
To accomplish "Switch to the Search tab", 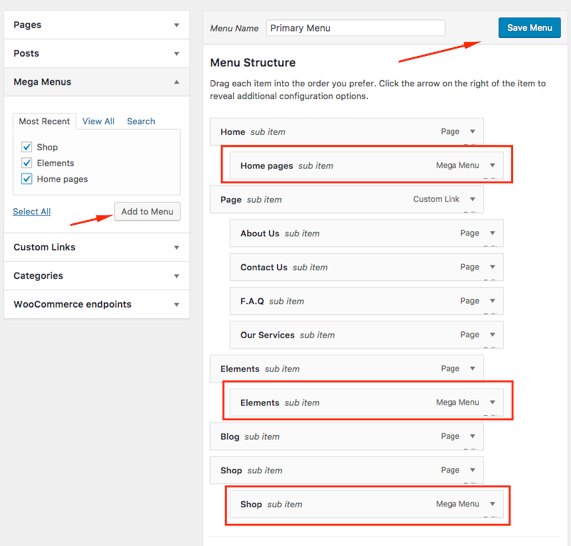I will (141, 121).
